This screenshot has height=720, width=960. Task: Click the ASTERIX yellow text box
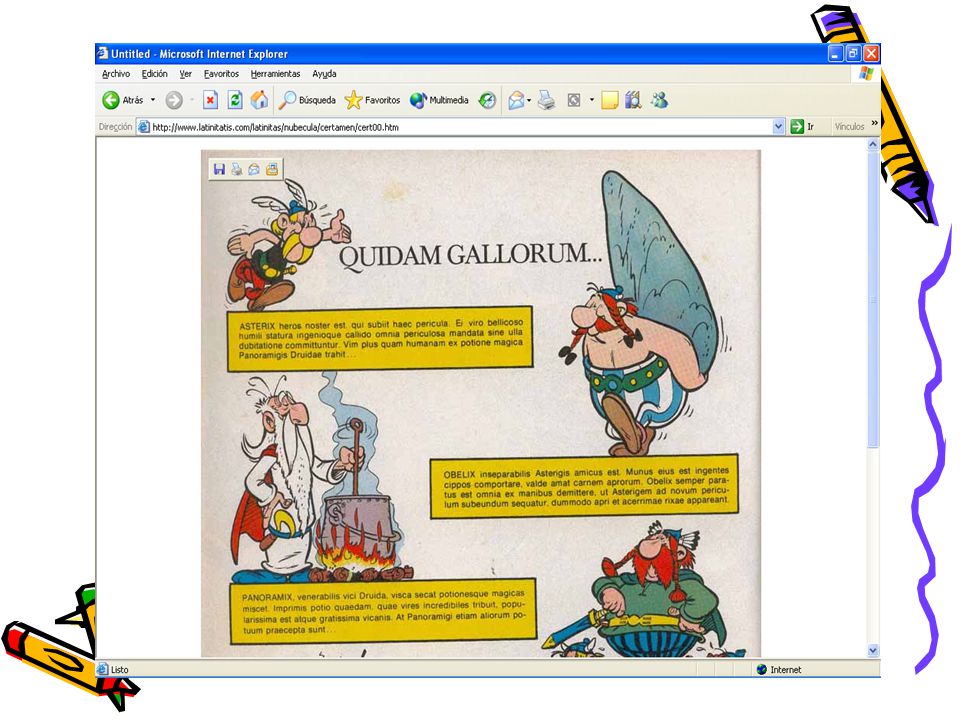tap(380, 339)
